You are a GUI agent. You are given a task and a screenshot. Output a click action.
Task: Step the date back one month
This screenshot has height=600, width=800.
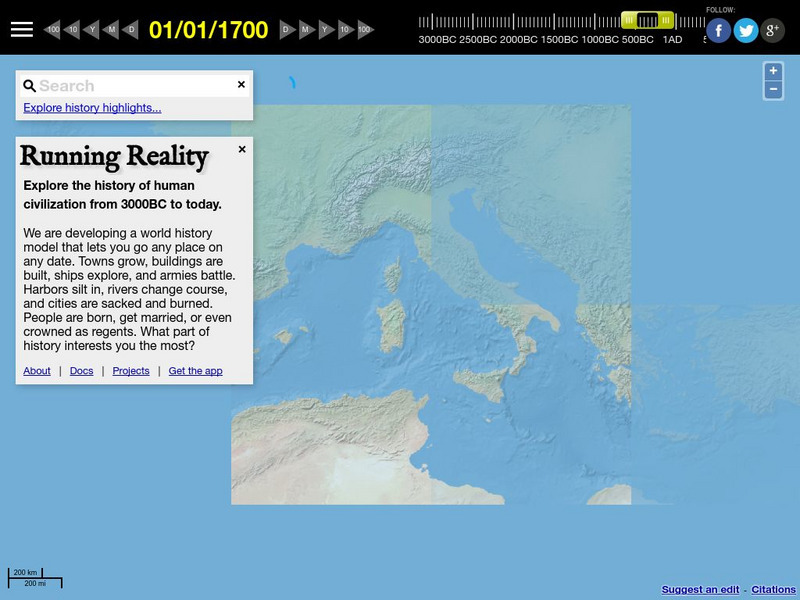pyautogui.click(x=110, y=29)
